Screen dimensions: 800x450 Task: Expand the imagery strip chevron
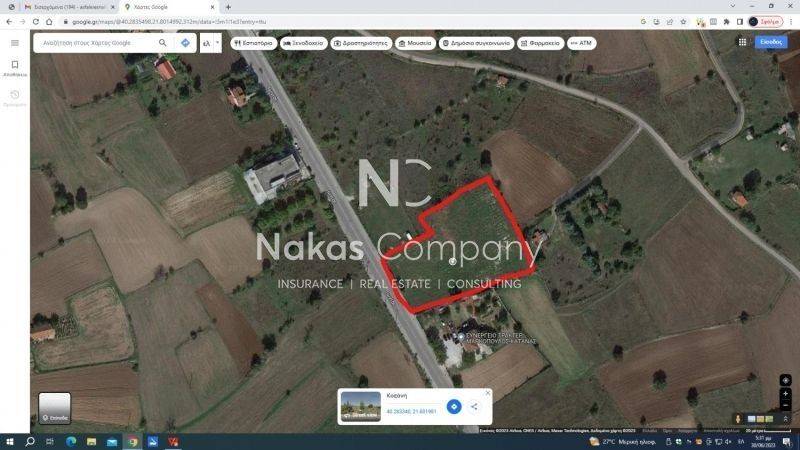coord(785,419)
